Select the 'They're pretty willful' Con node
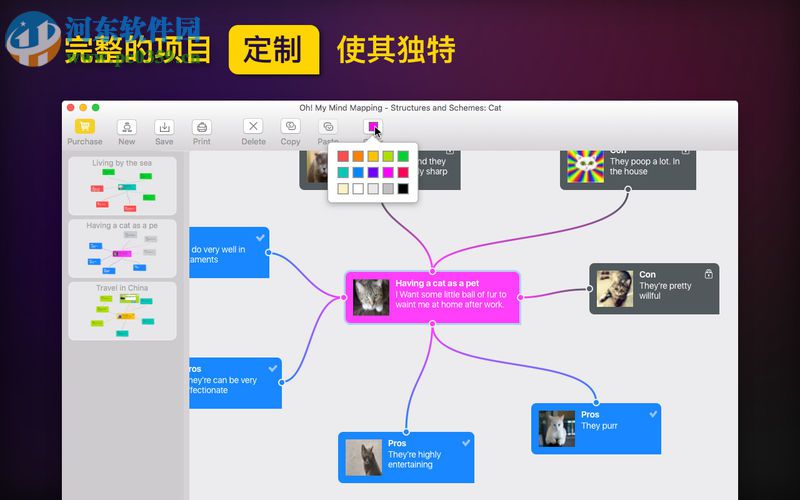 pyautogui.click(x=654, y=289)
